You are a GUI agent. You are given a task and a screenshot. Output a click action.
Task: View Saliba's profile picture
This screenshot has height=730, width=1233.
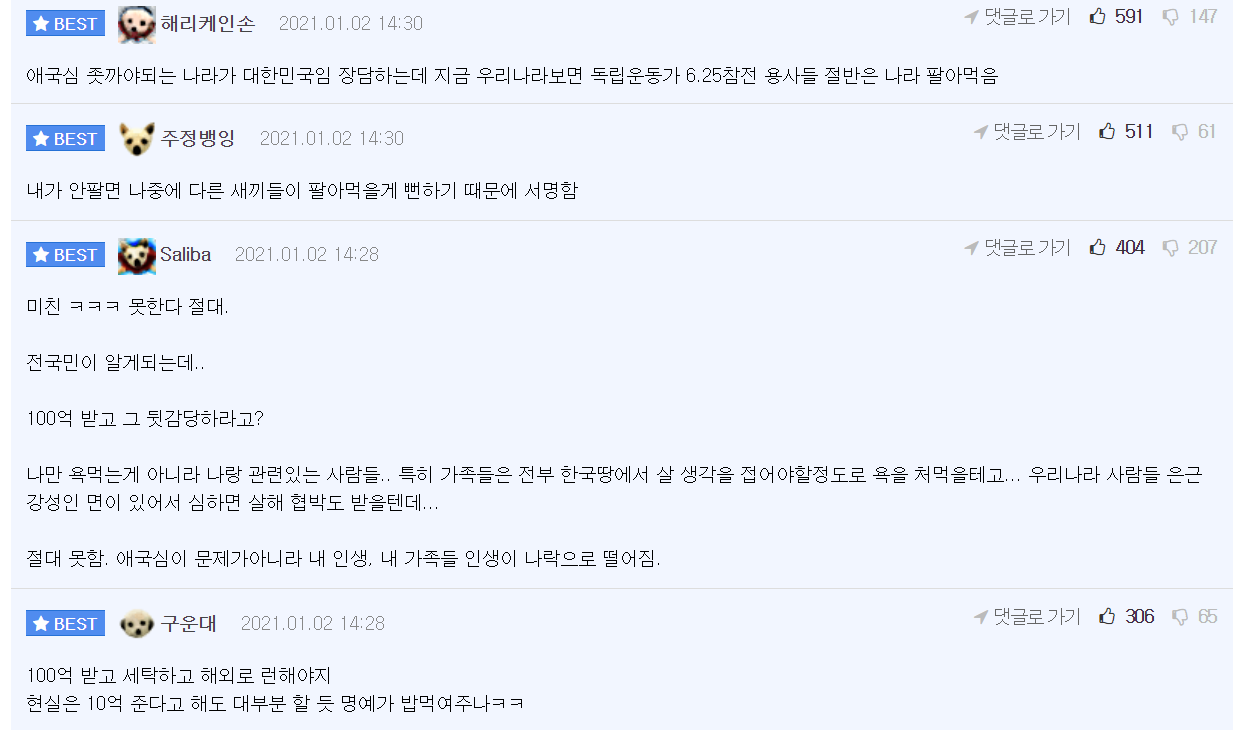(x=136, y=256)
